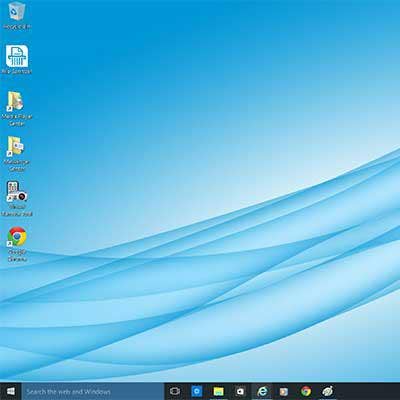Viewport: 400px width, 400px height.
Task: Click the empty taskbar area at far right
Action: click(368, 391)
